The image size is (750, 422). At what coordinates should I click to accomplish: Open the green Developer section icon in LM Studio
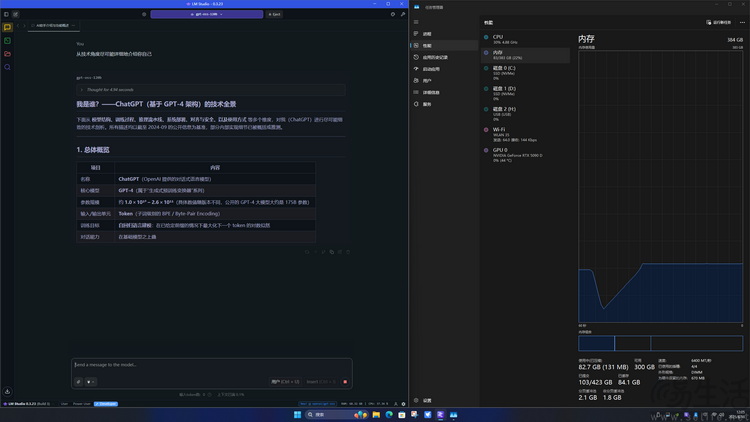[x=7, y=41]
